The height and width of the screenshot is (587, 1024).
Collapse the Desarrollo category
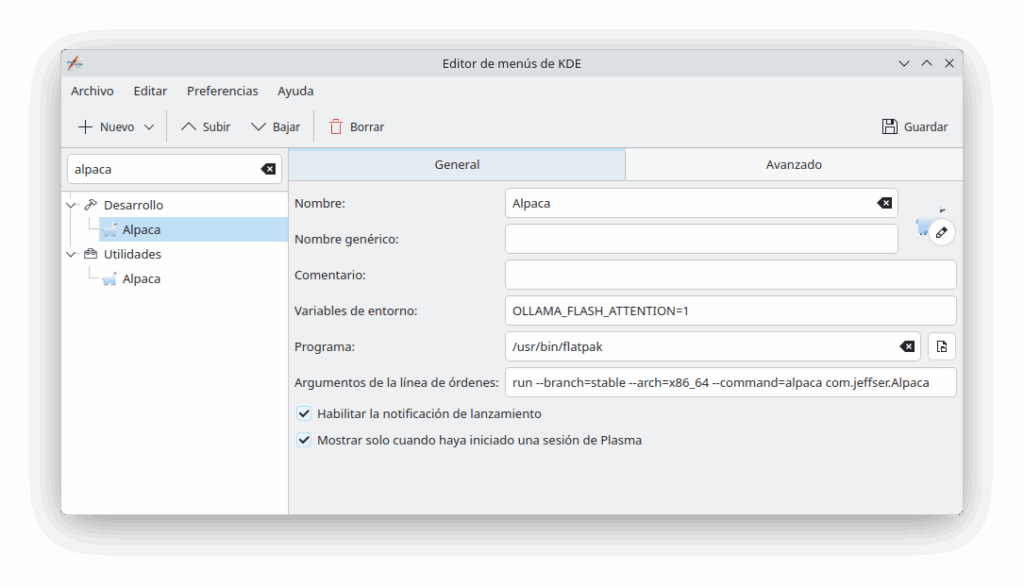pyautogui.click(x=71, y=205)
